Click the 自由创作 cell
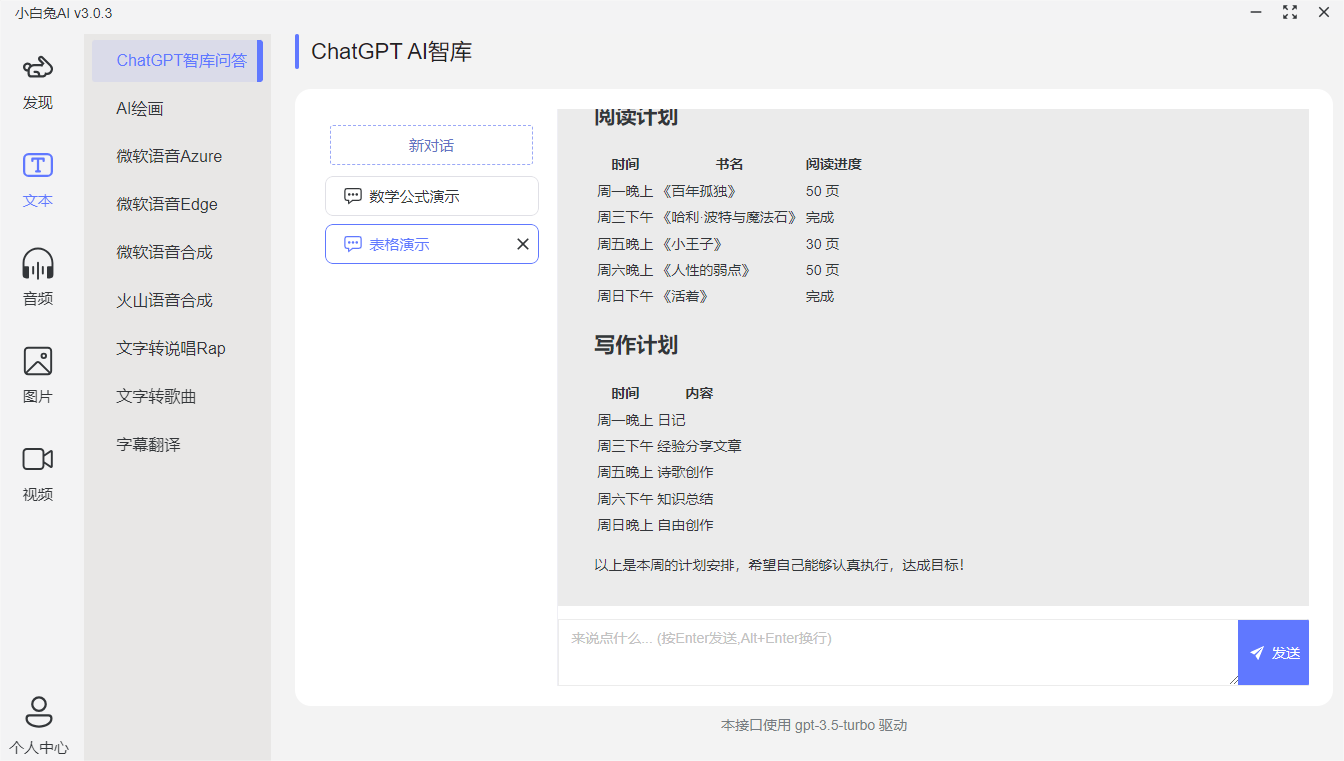The image size is (1344, 761). click(x=685, y=525)
